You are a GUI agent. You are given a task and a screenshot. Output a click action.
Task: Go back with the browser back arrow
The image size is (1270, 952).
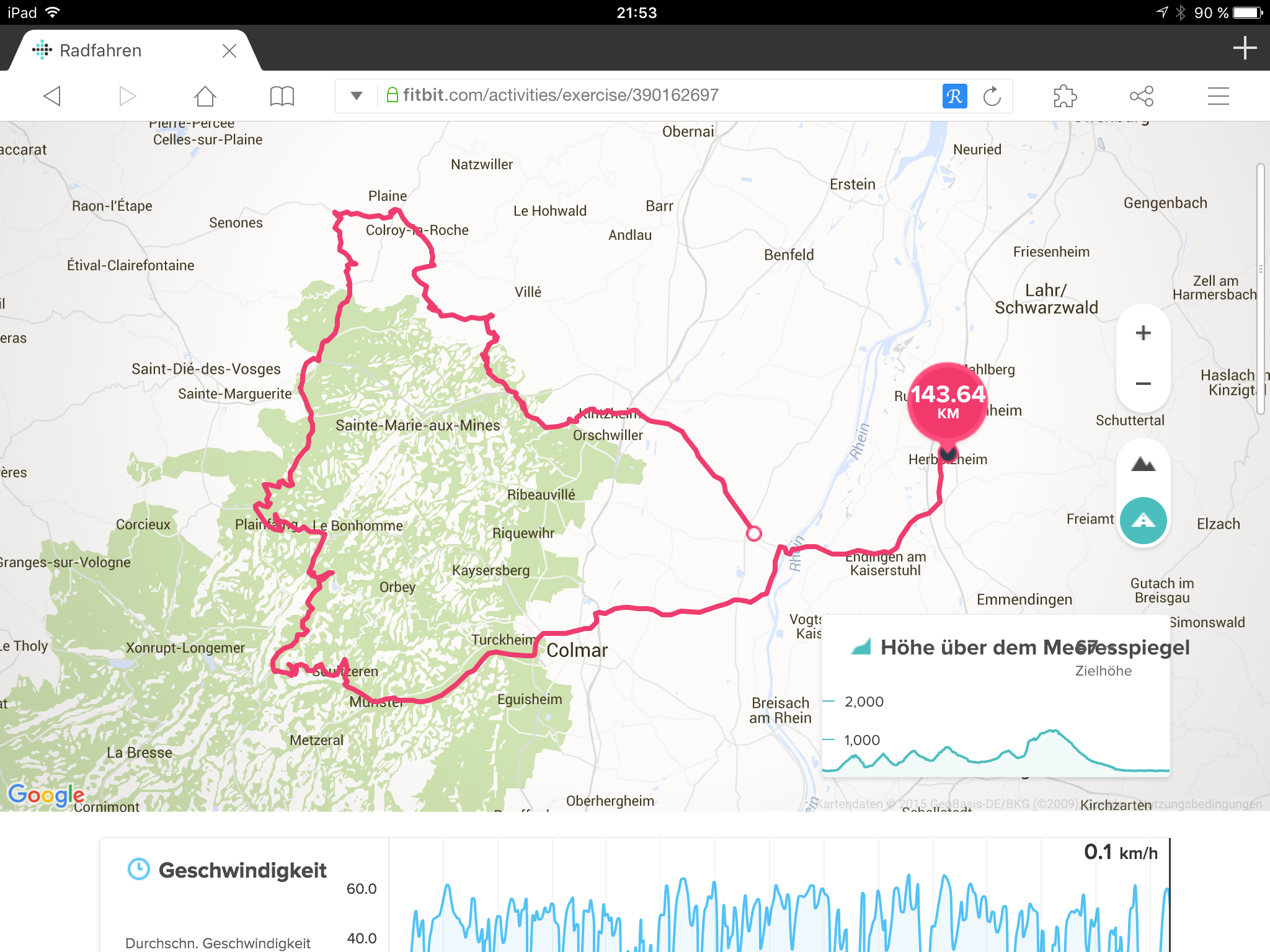pyautogui.click(x=52, y=96)
